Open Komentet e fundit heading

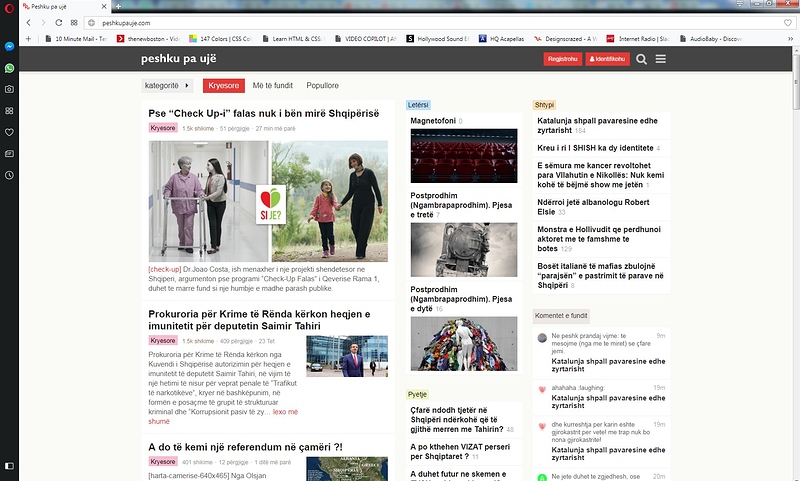coord(561,315)
